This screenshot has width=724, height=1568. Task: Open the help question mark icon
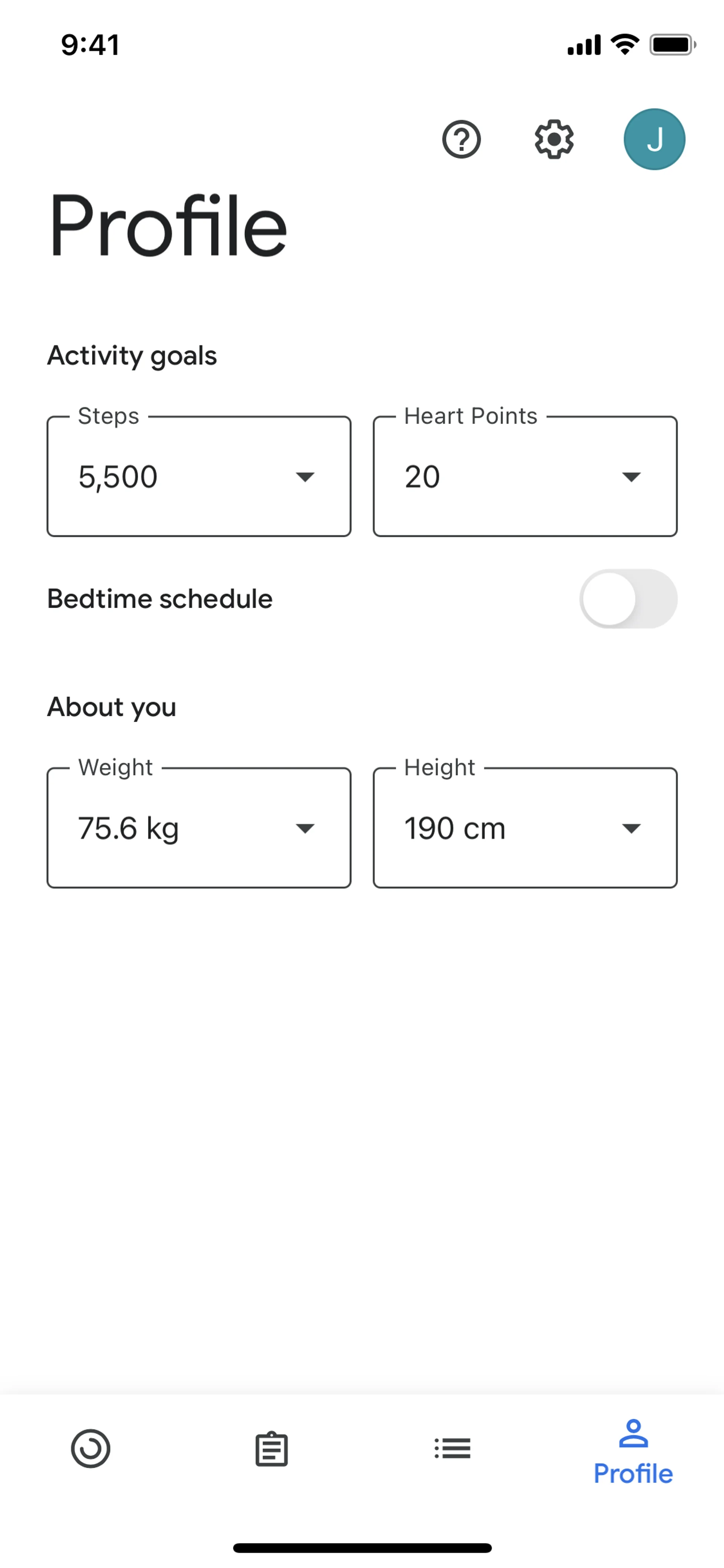pos(461,140)
